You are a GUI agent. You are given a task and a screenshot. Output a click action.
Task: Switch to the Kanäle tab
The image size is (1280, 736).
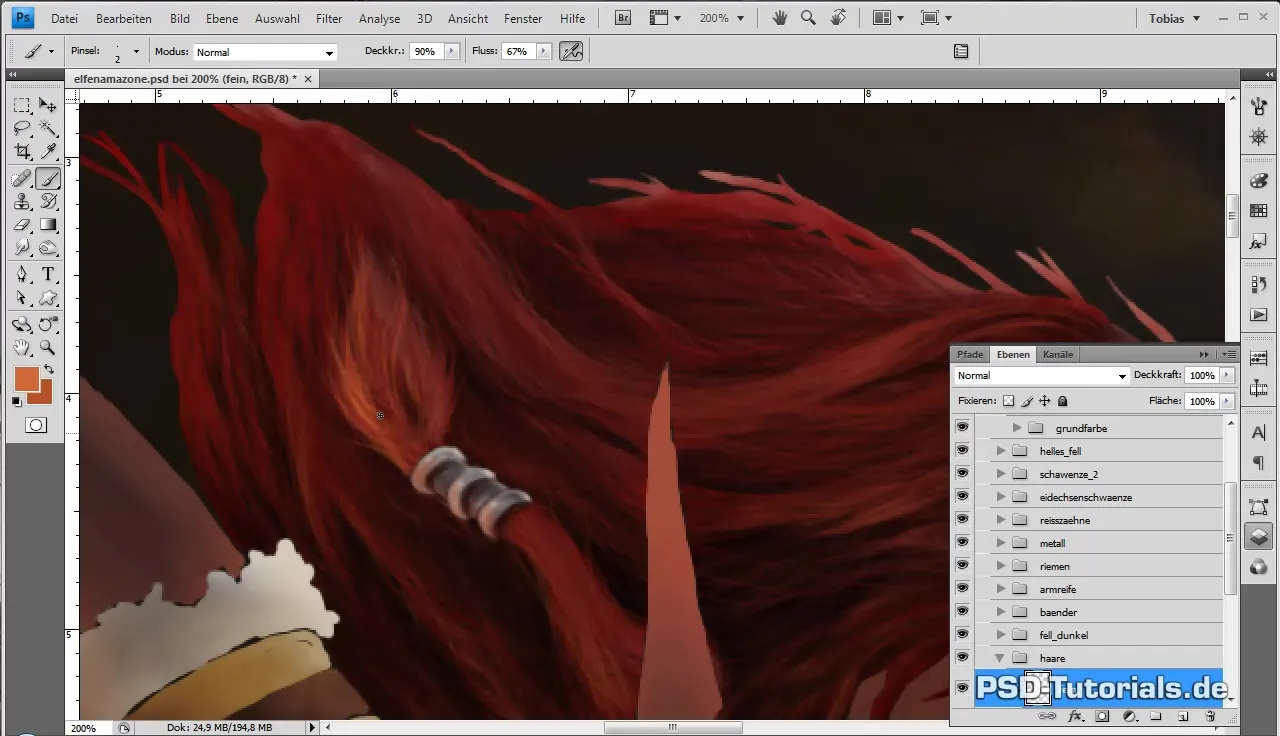tap(1058, 354)
